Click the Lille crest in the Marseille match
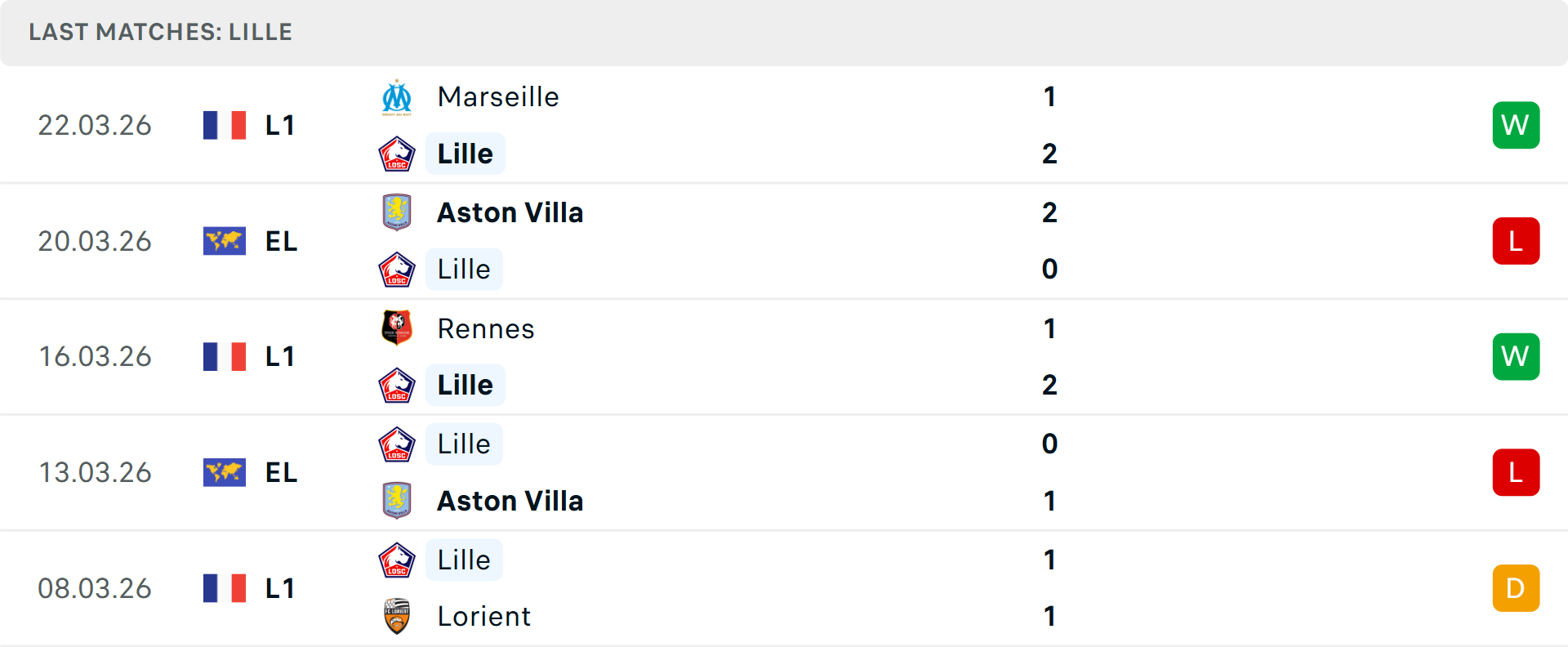 click(x=397, y=154)
